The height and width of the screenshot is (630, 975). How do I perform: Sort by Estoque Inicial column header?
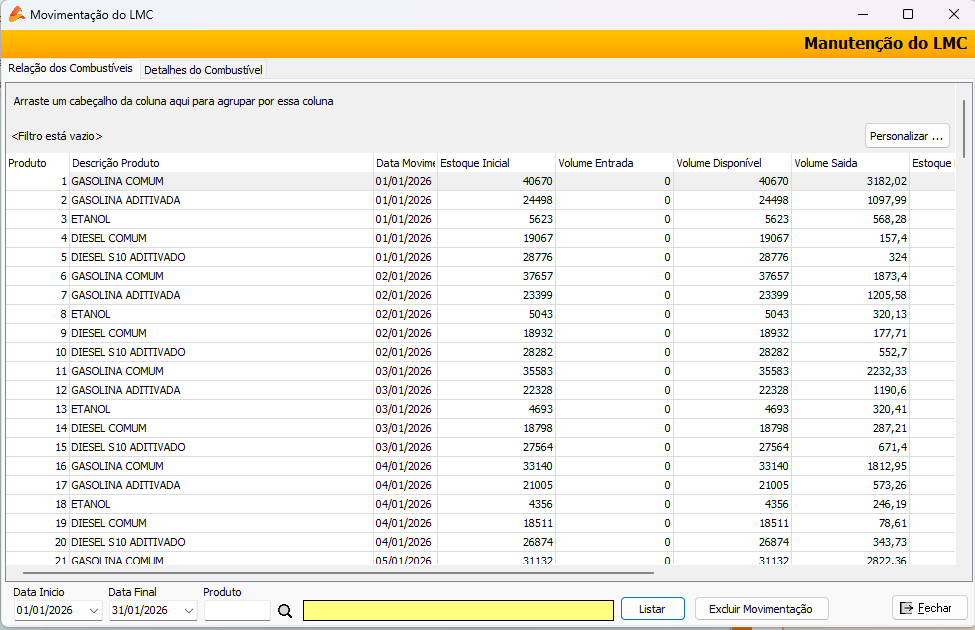pyautogui.click(x=495, y=163)
